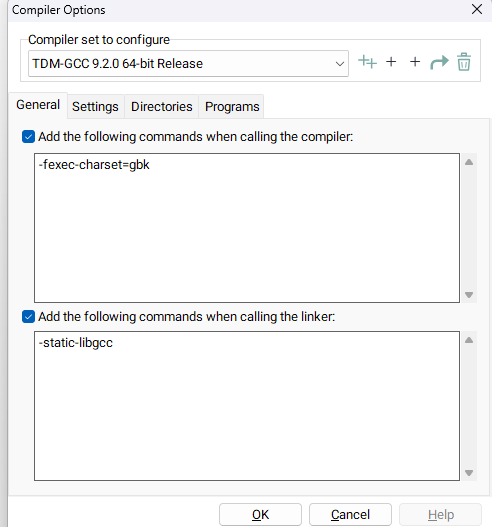
Task: Switch to the Settings tab
Action: [x=95, y=107]
